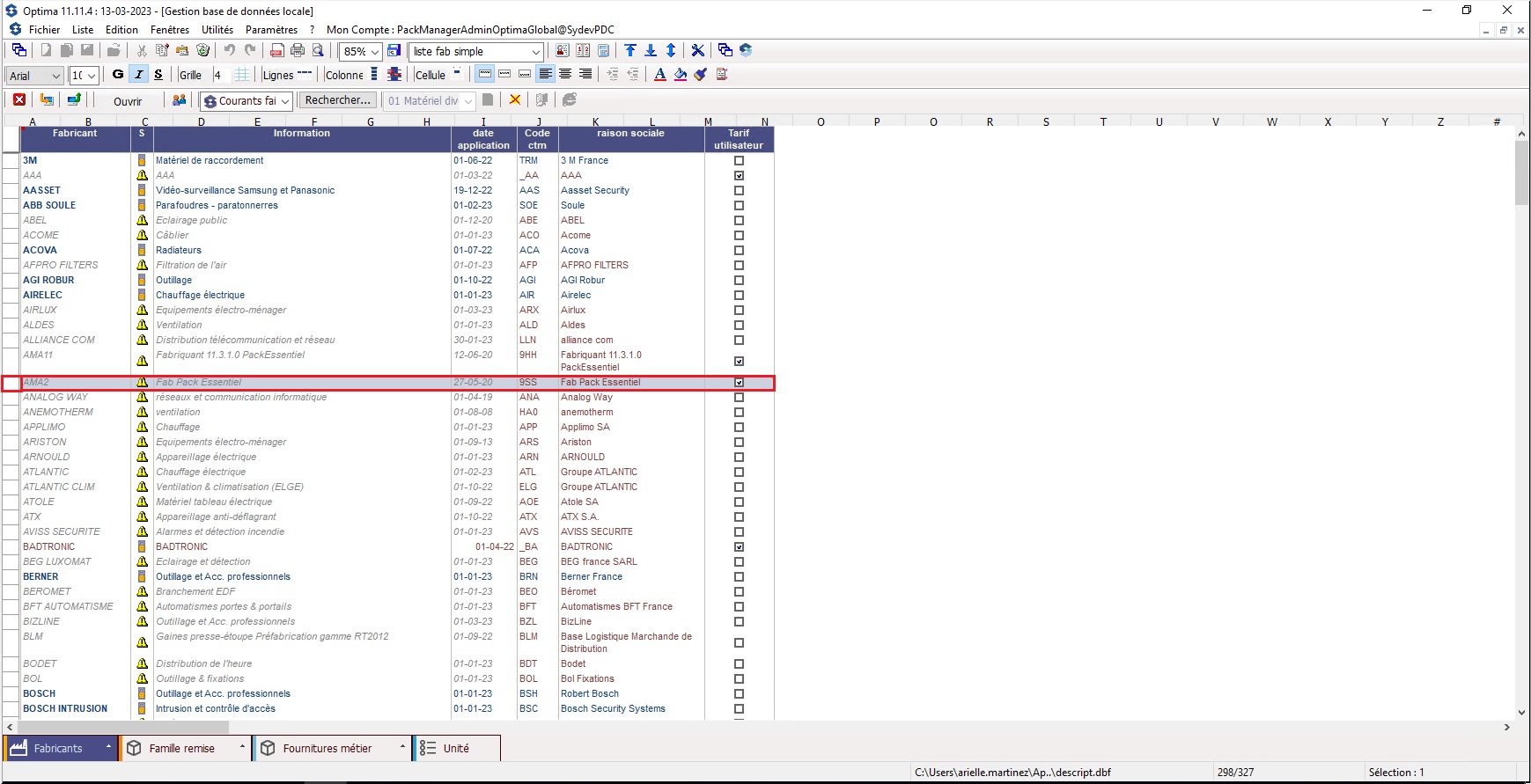Click the blue up-down double arrow icon
The width and height of the screenshot is (1531, 784).
(x=671, y=51)
